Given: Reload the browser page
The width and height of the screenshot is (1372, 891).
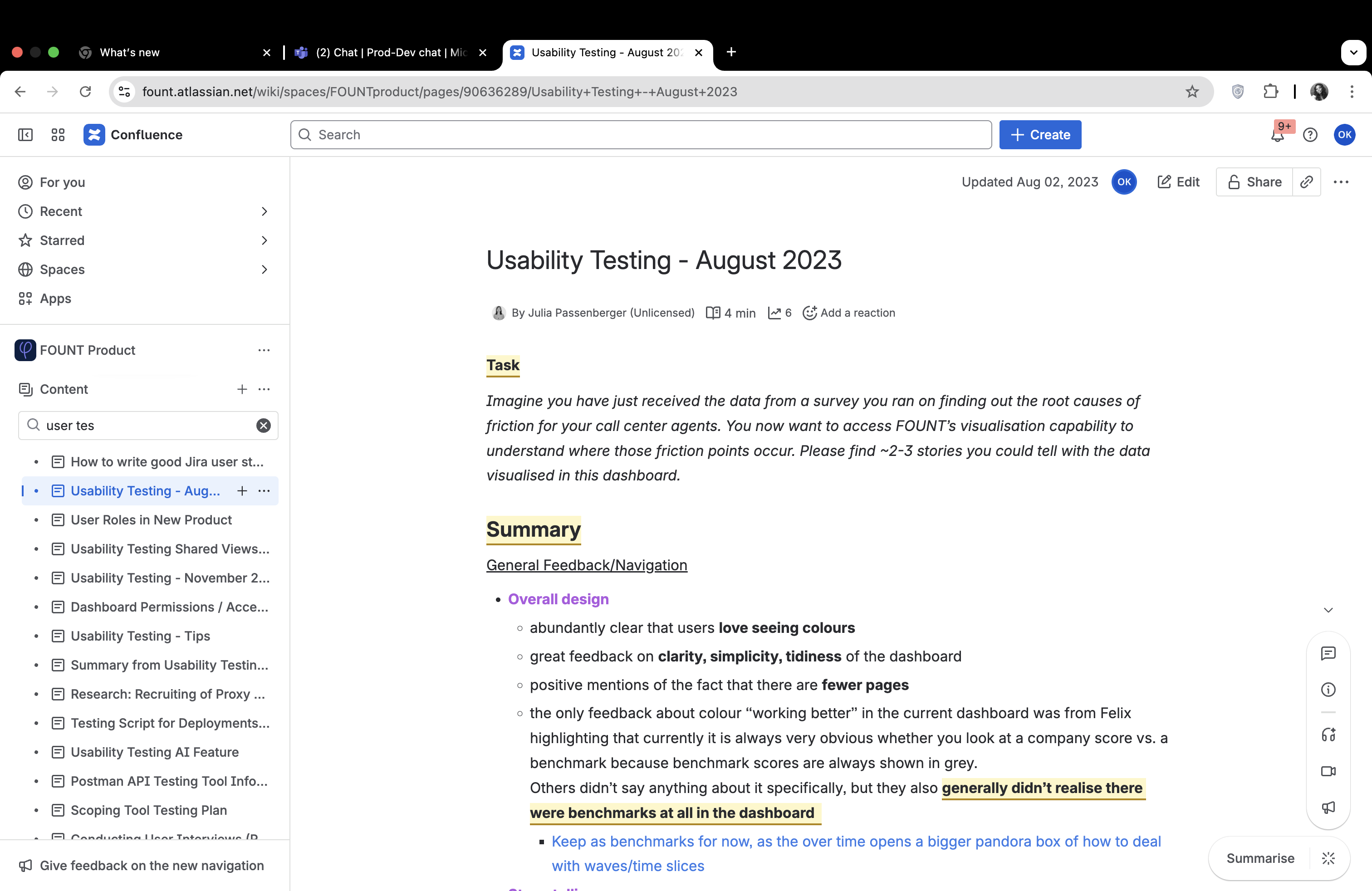Looking at the screenshot, I should pos(85,92).
